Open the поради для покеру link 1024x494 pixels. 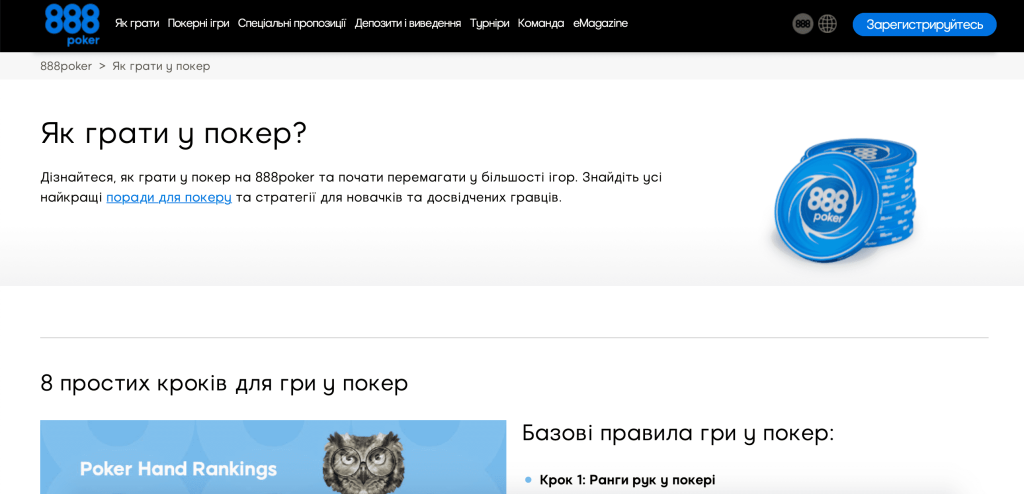pyautogui.click(x=169, y=197)
